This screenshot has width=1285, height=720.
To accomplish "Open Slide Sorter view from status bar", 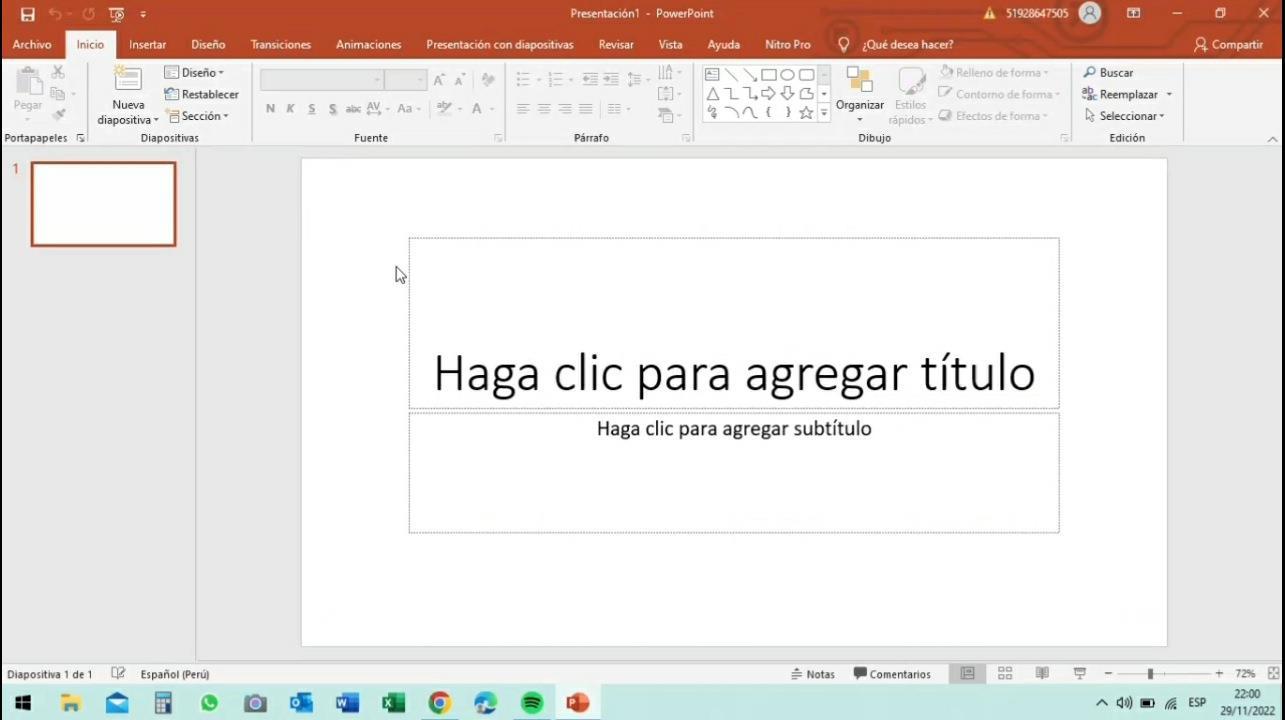I will pyautogui.click(x=1005, y=674).
